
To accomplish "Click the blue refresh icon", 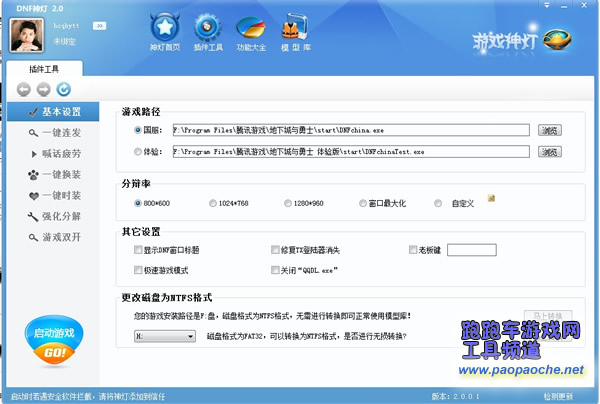I will tap(64, 90).
